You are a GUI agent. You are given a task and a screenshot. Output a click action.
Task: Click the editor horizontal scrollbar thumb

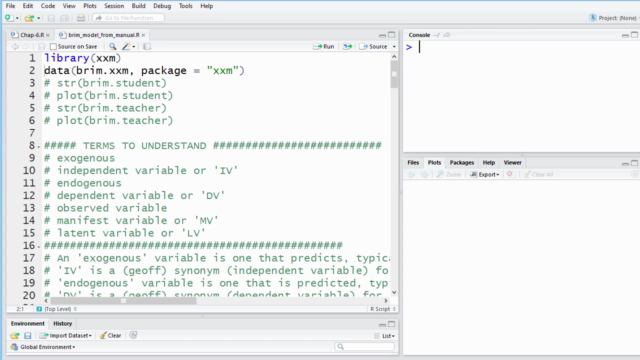pos(123,301)
